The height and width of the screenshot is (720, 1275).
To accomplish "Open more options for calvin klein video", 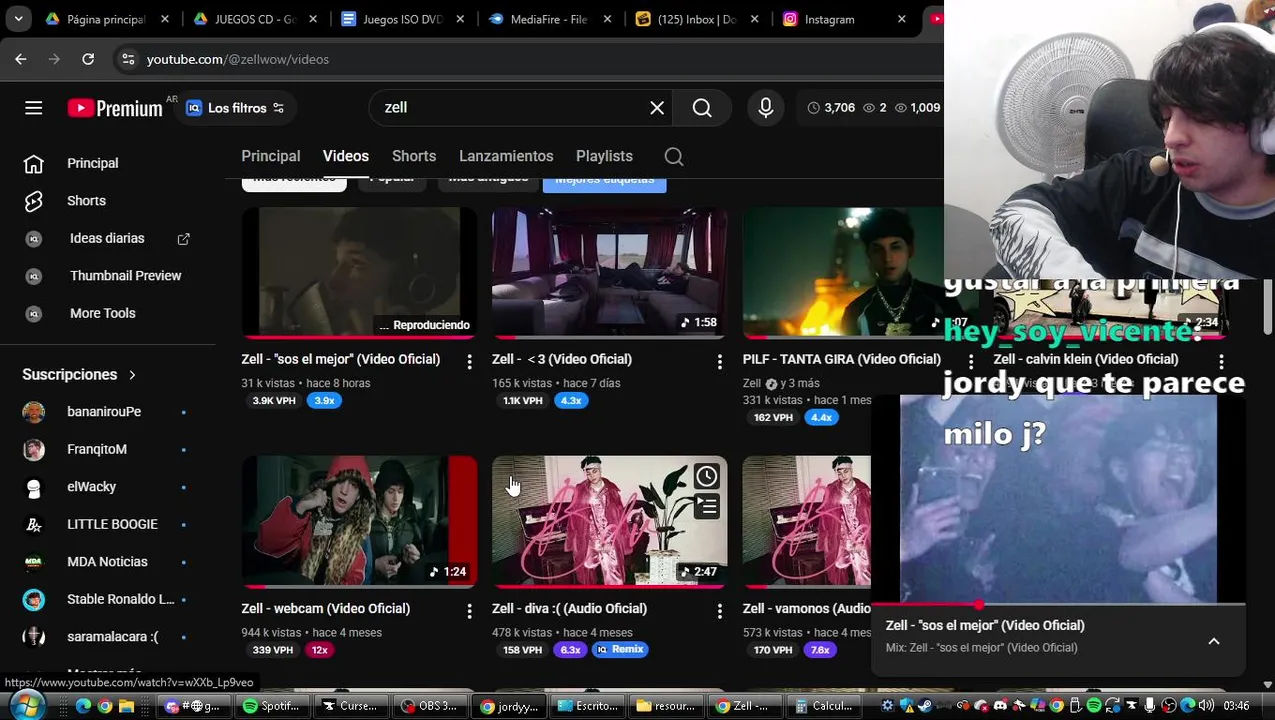I will pyautogui.click(x=1221, y=362).
